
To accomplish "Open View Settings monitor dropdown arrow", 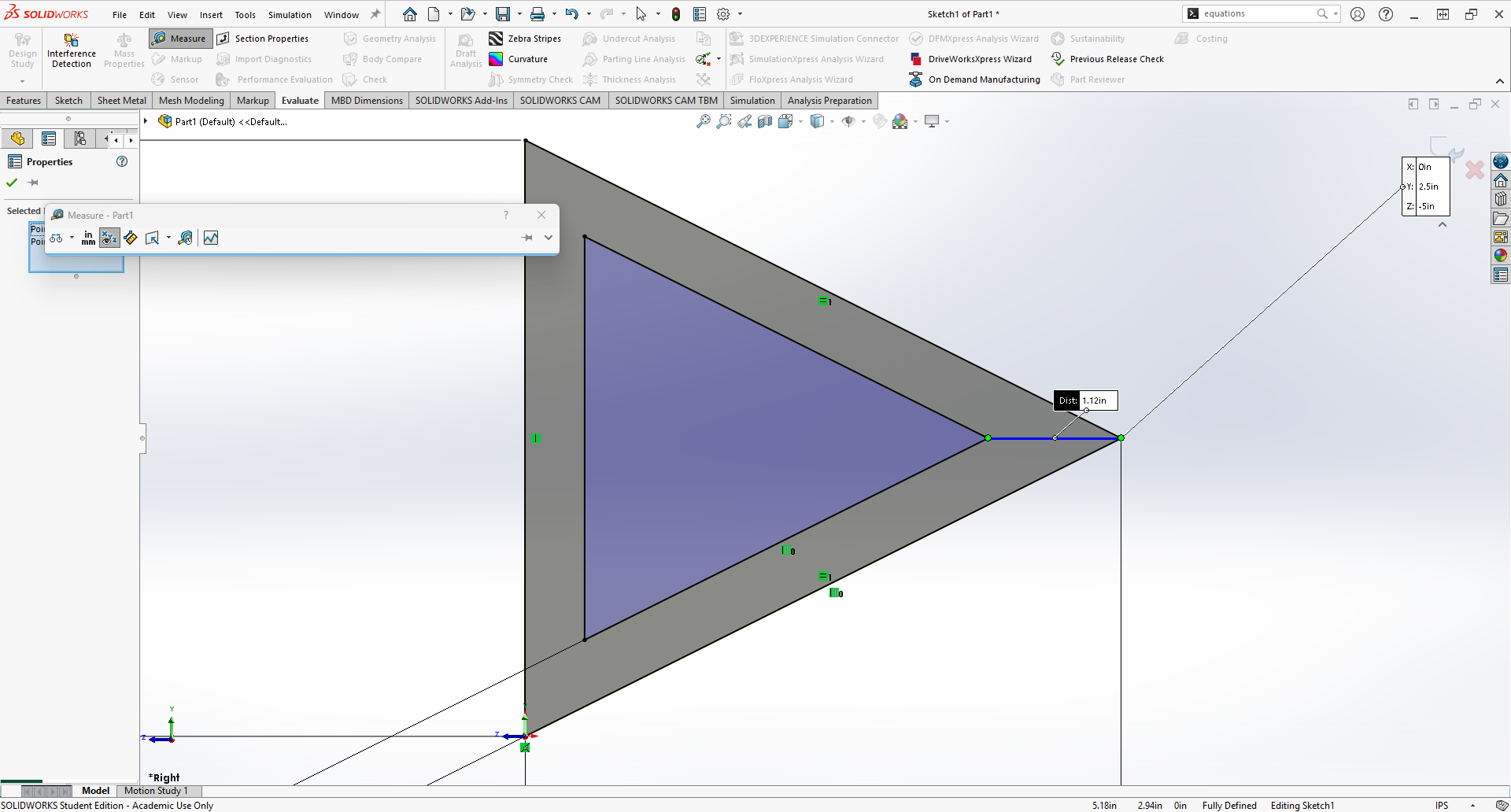I will (947, 121).
